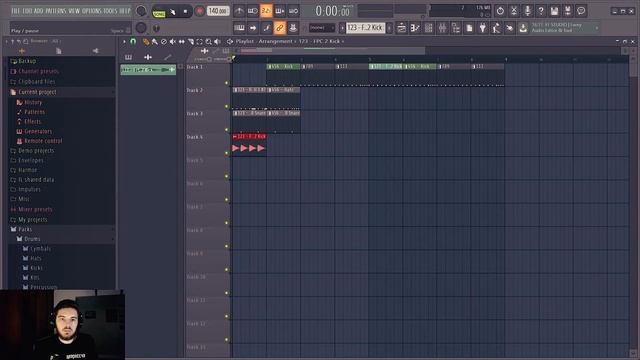Select the Playlist Draw pencil tool
Image resolution: width=640 pixels, height=360 pixels.
click(146, 41)
